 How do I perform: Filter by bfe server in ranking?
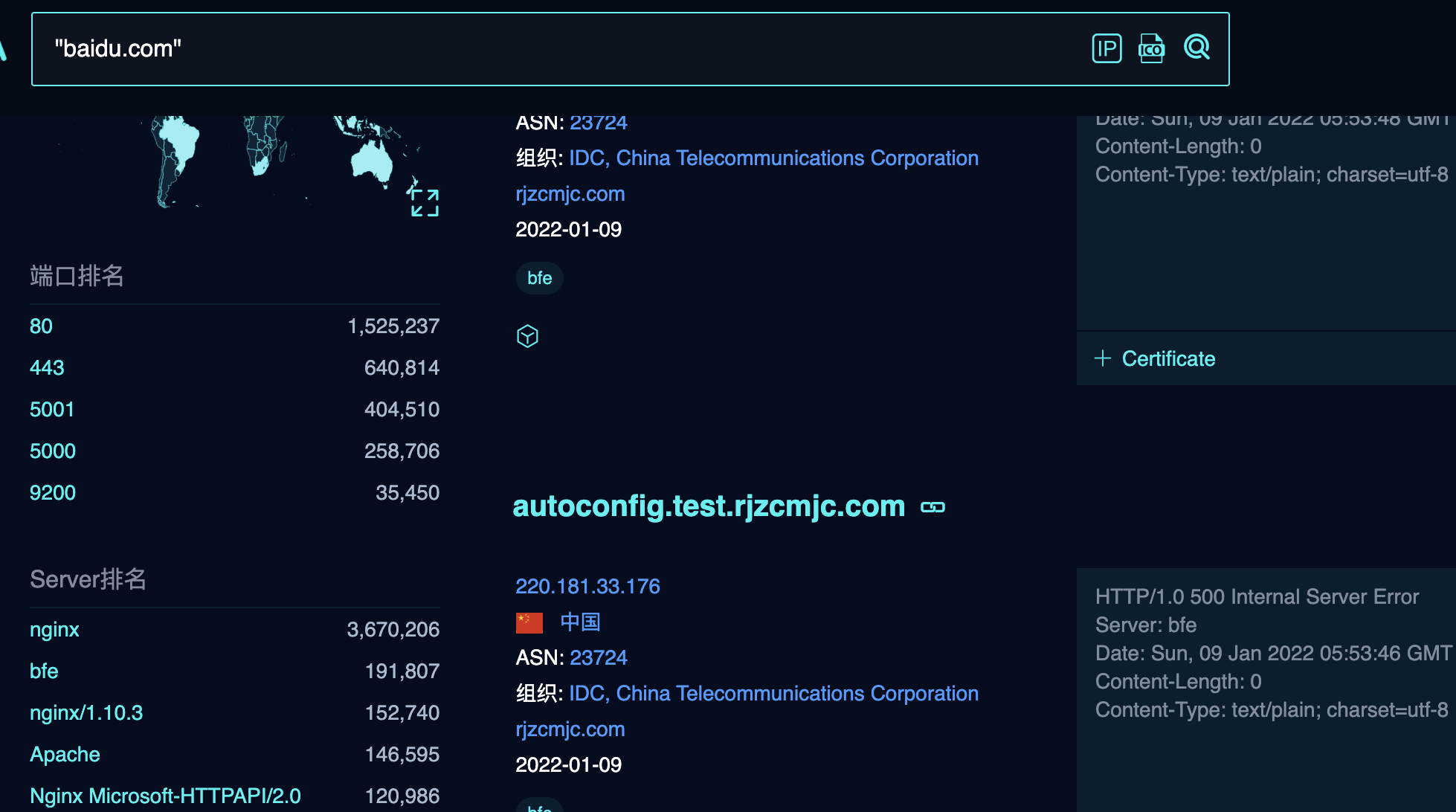pos(44,671)
